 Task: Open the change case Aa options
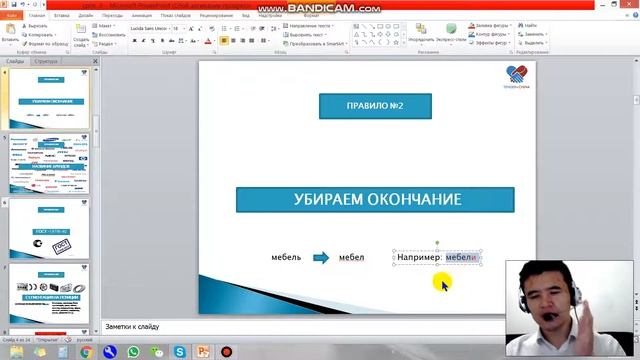coord(194,41)
